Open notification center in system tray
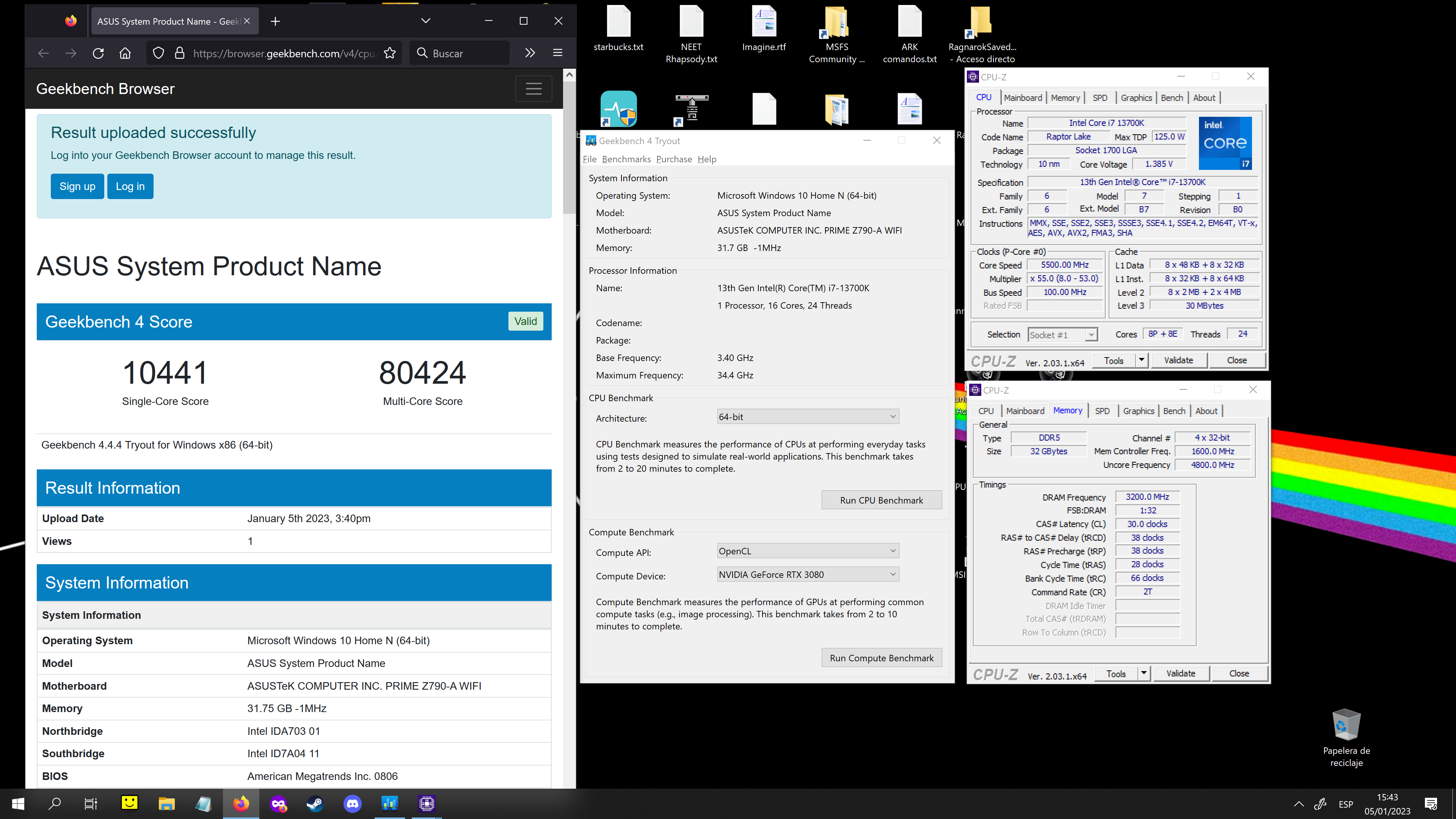Image resolution: width=1456 pixels, height=819 pixels. (x=1431, y=804)
